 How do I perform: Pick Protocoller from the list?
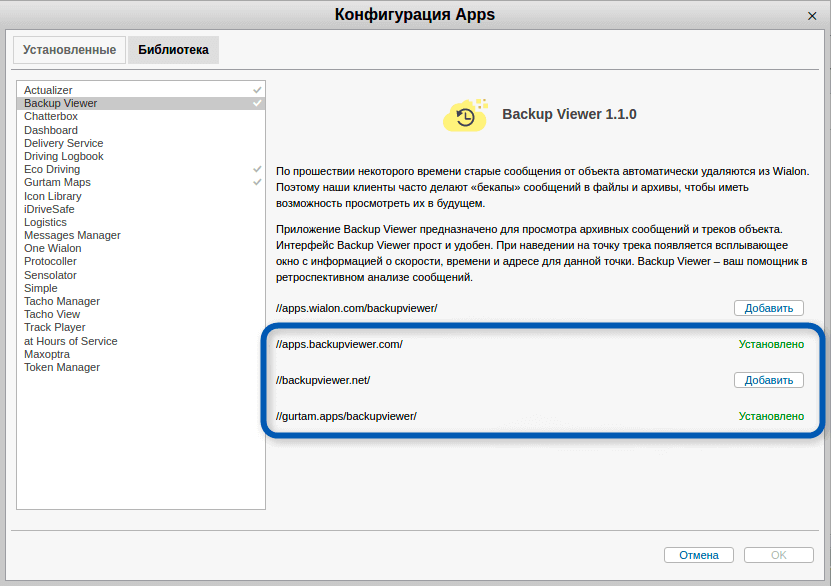[141, 262]
